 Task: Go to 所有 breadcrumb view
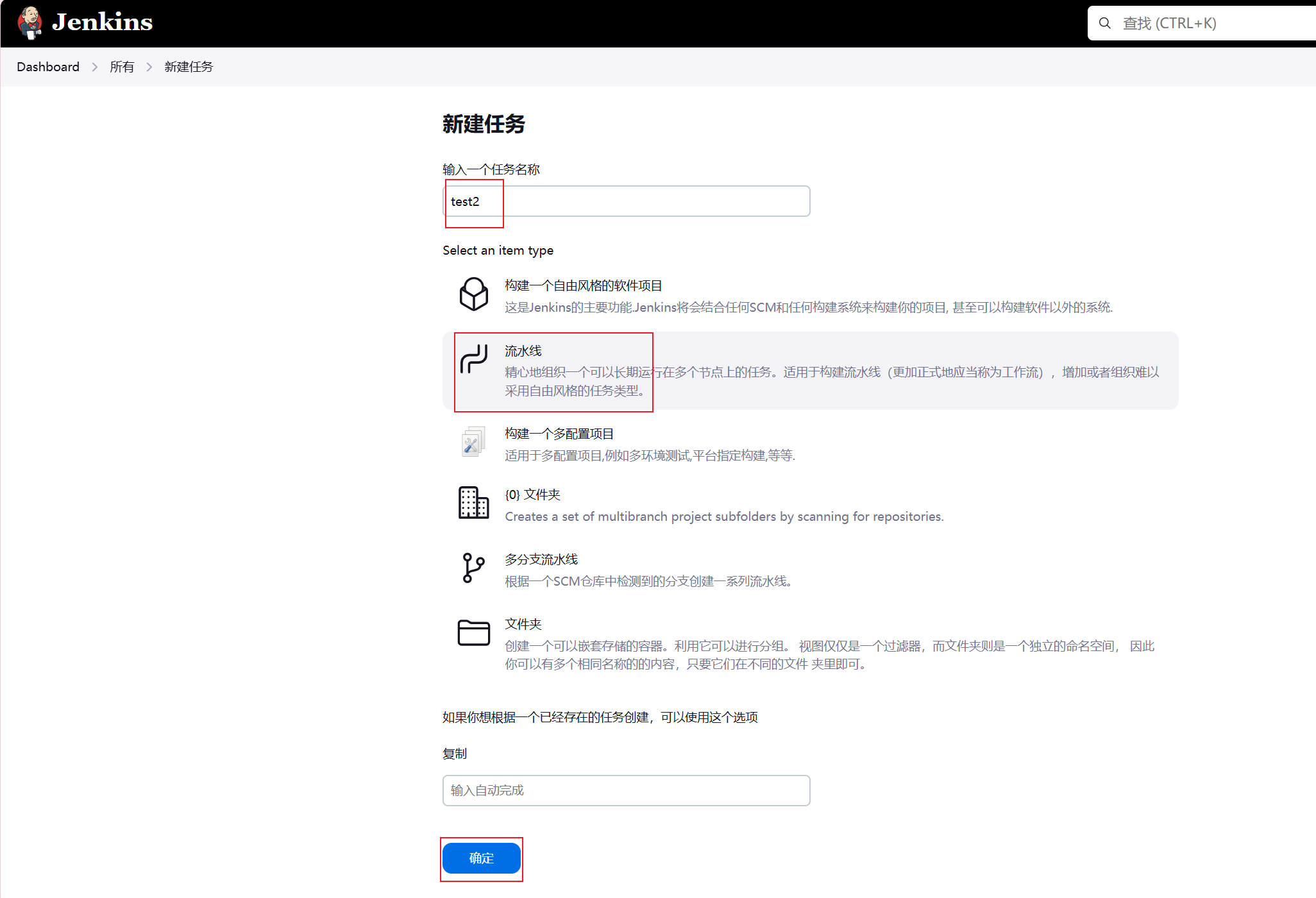pyautogui.click(x=122, y=67)
